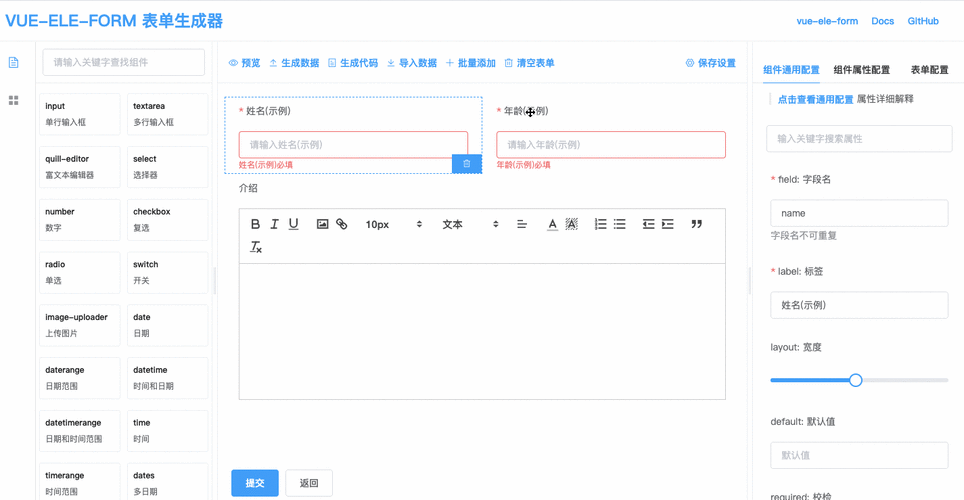Image resolution: width=964 pixels, height=500 pixels.
Task: Click 生成数据 in toolbar
Action: click(294, 63)
